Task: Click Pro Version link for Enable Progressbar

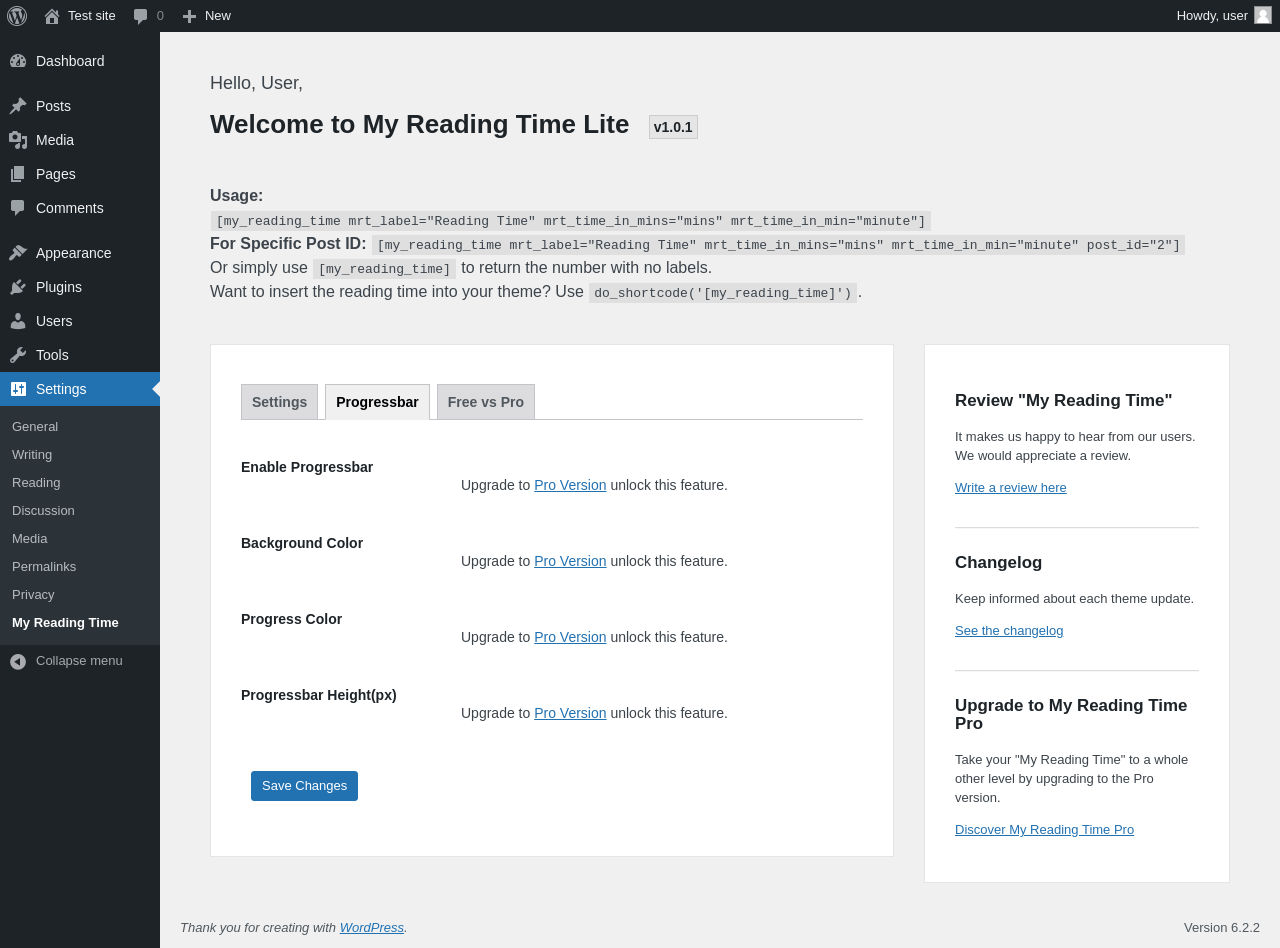Action: click(x=570, y=485)
